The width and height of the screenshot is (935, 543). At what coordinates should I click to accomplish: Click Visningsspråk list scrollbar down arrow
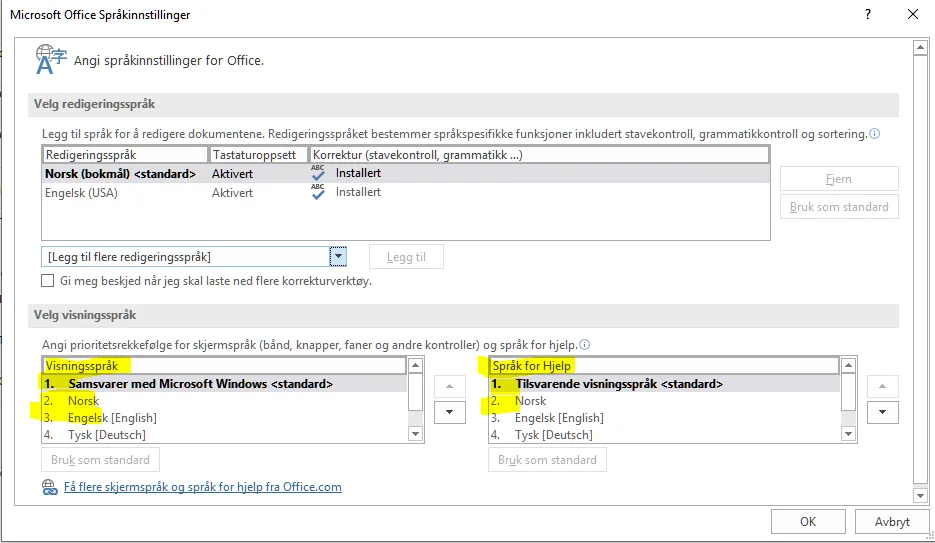click(416, 434)
